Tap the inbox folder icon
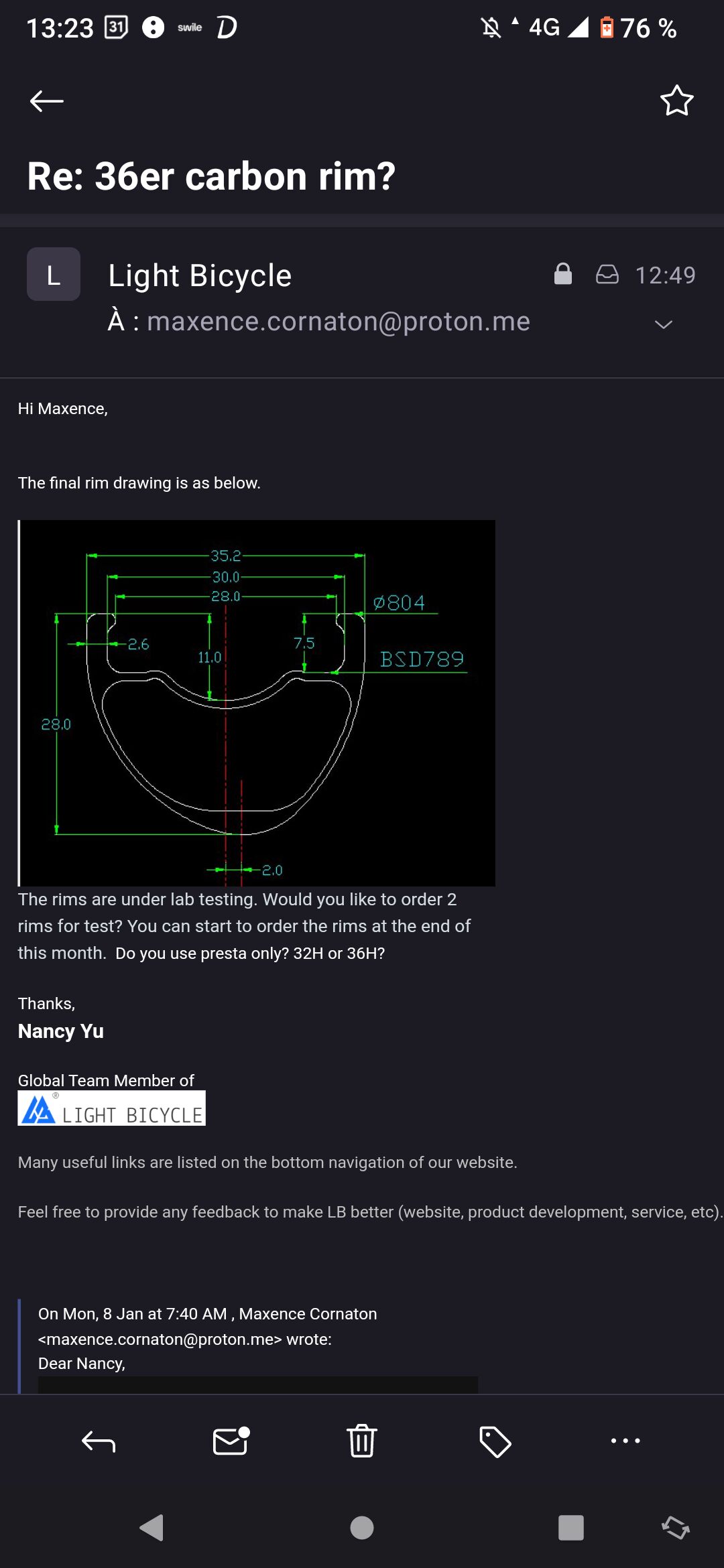Image resolution: width=724 pixels, height=1568 pixels. click(607, 275)
